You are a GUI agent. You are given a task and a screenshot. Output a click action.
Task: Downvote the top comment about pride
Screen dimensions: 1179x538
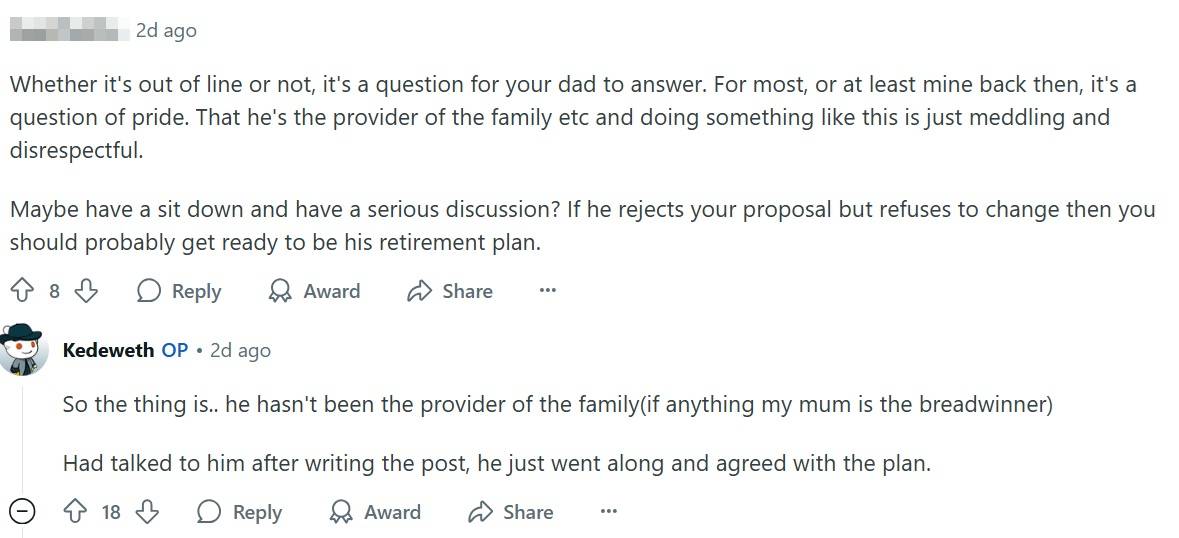click(x=87, y=291)
